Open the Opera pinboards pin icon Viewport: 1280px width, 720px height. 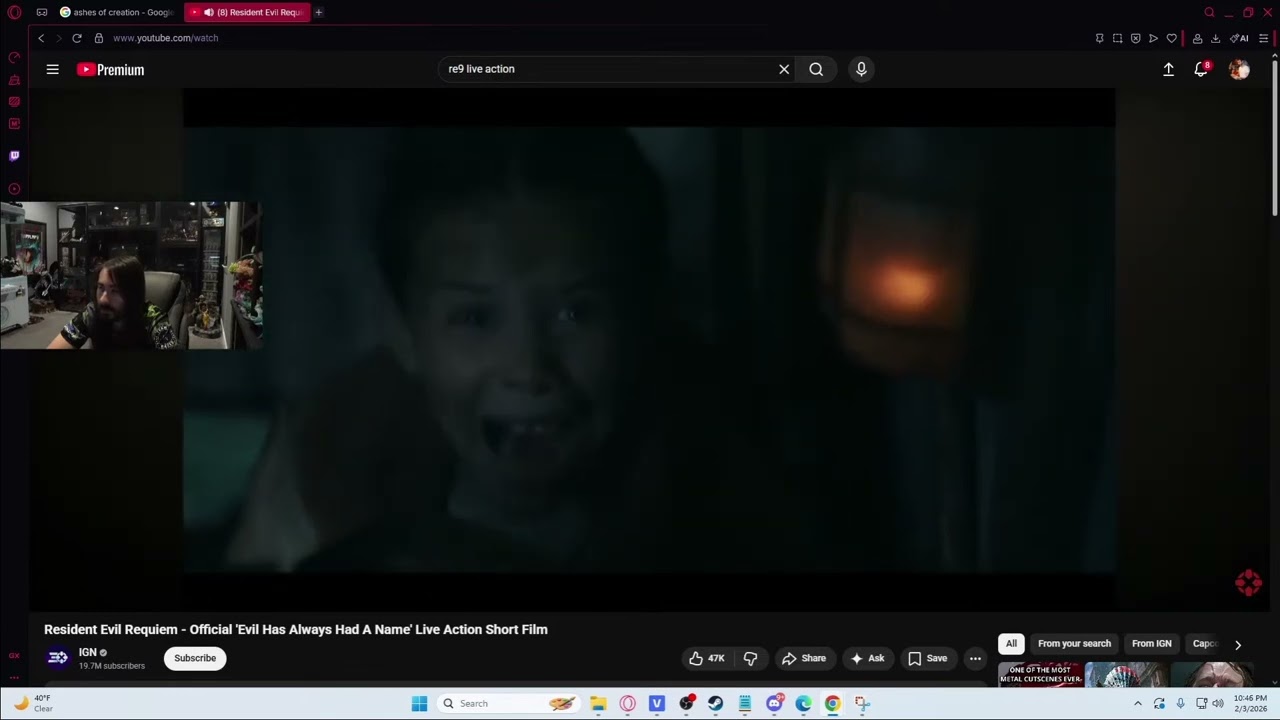(1099, 38)
